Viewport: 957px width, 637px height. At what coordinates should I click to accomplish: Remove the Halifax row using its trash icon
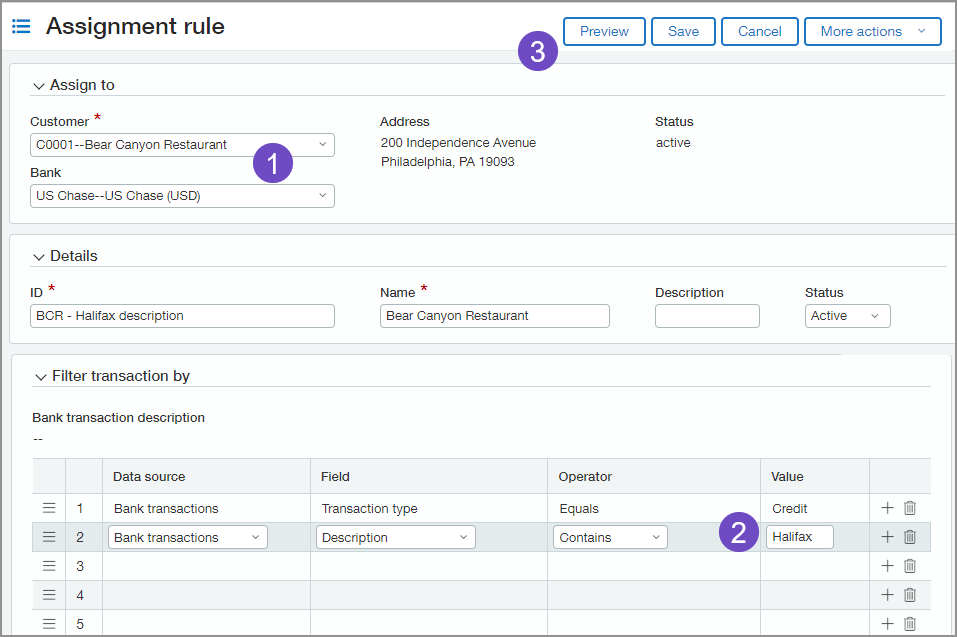[x=909, y=536]
